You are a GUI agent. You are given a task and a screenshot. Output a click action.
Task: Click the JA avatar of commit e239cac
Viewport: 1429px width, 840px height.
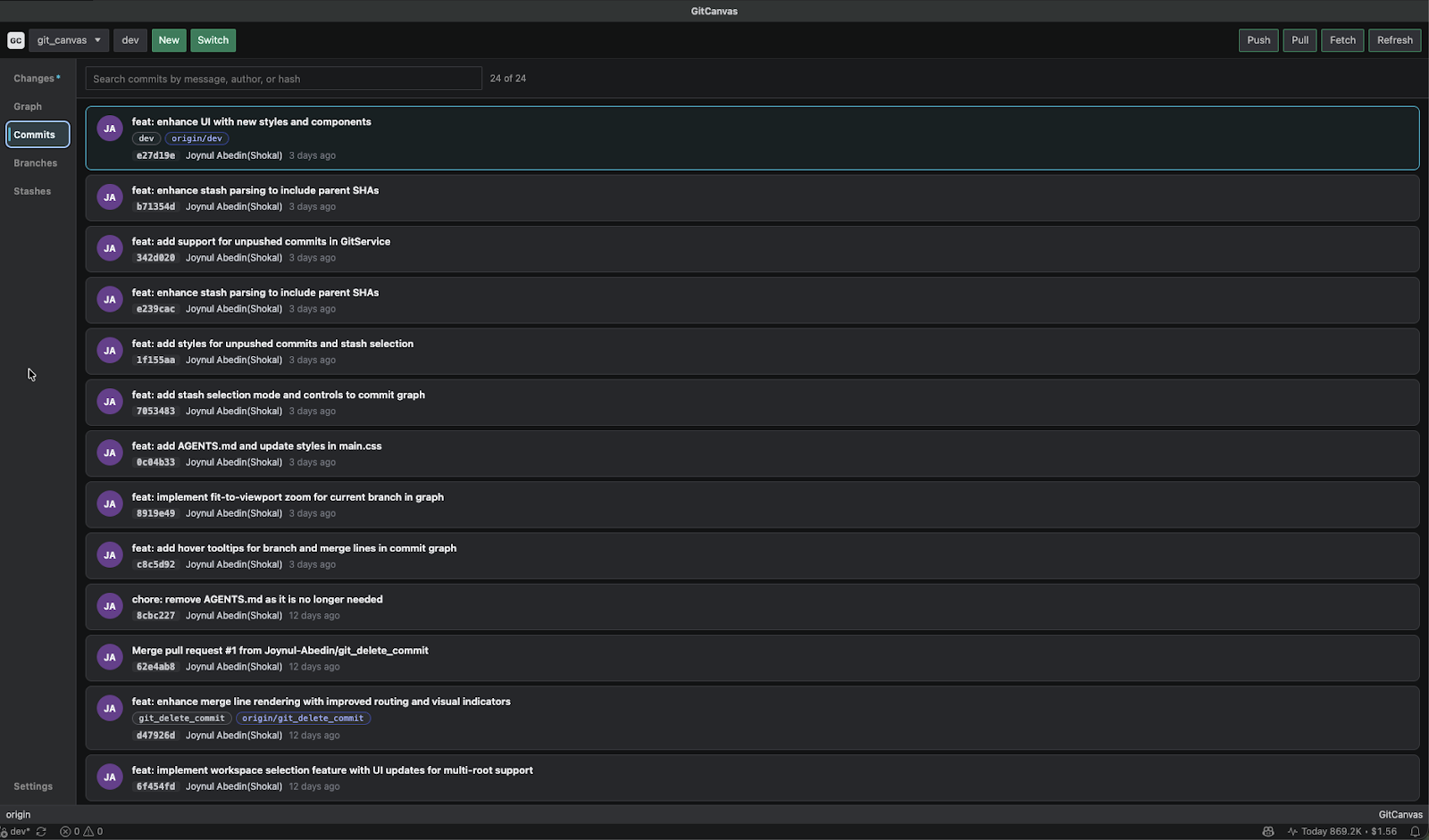click(x=110, y=299)
